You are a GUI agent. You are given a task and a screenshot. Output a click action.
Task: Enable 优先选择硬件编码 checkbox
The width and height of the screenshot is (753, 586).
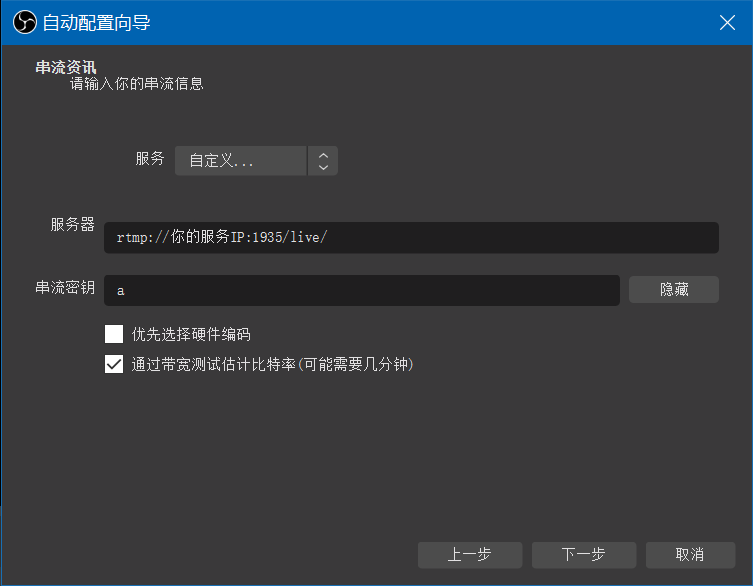(x=114, y=334)
